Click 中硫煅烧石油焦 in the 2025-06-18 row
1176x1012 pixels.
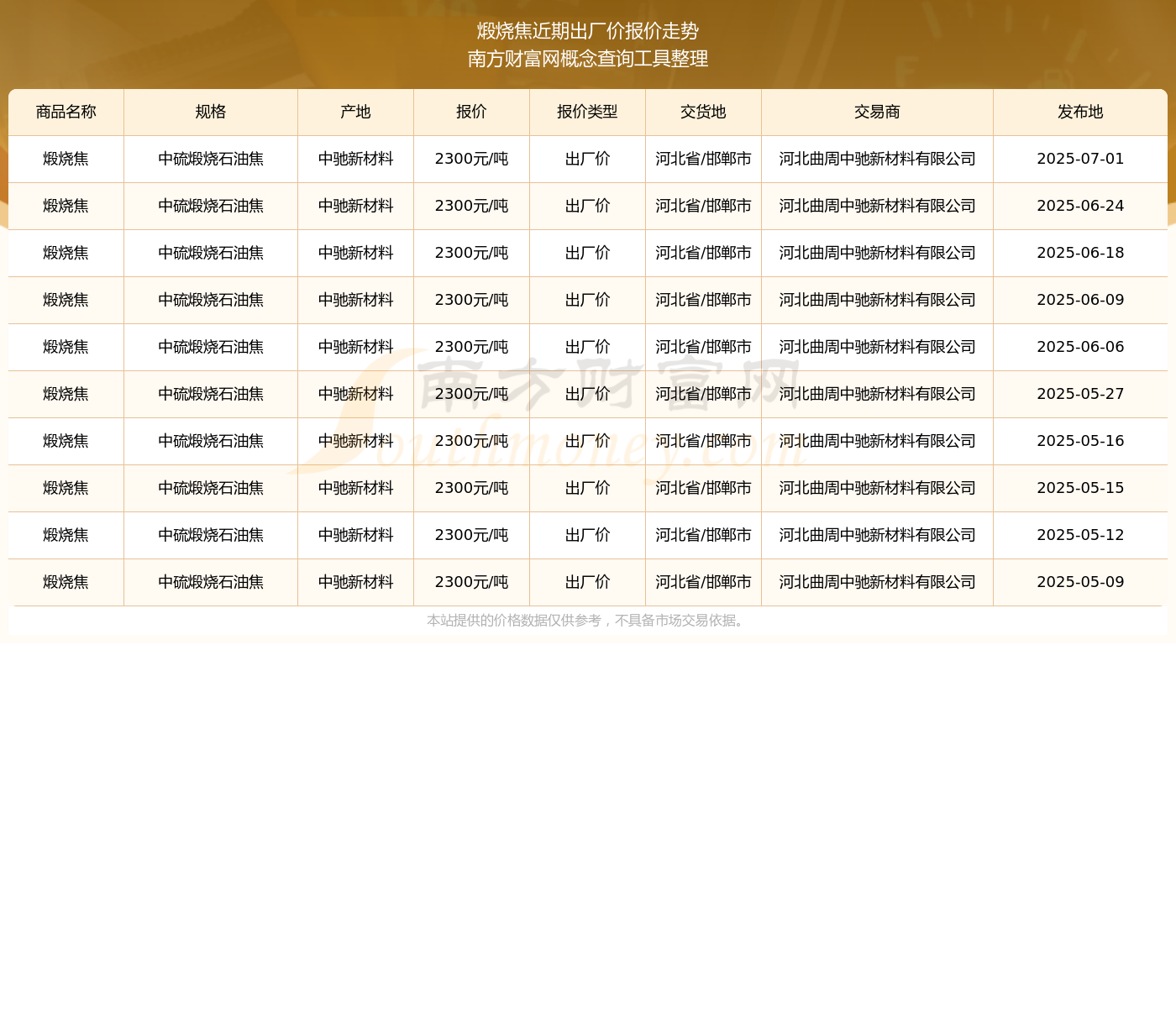[x=211, y=253]
